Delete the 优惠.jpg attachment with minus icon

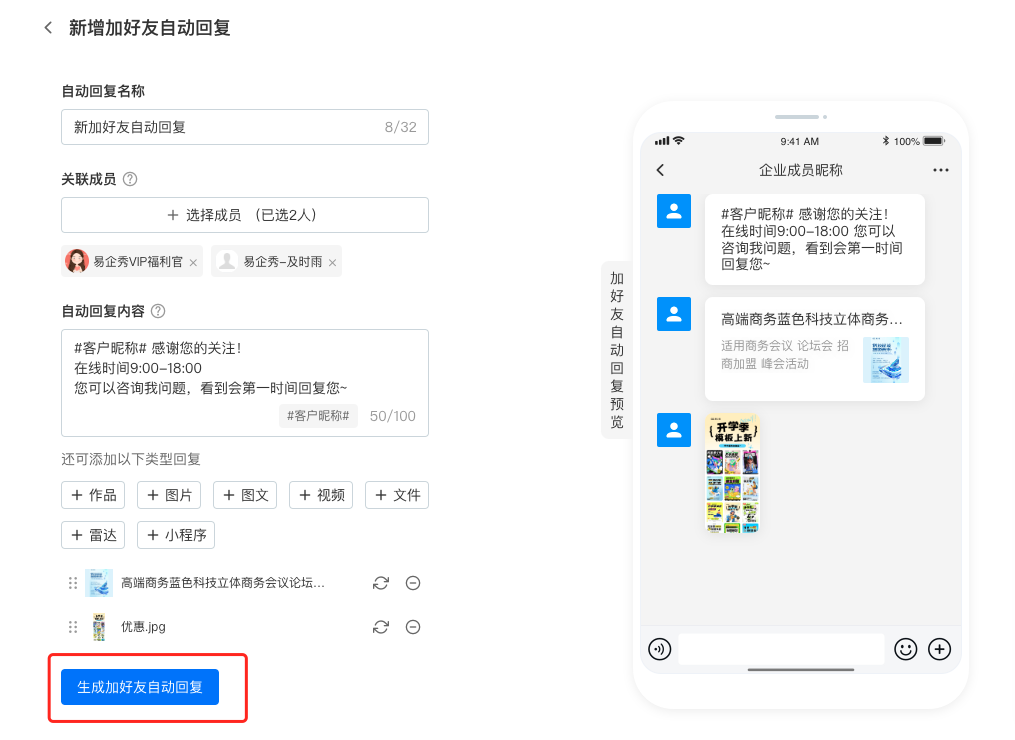coord(412,627)
